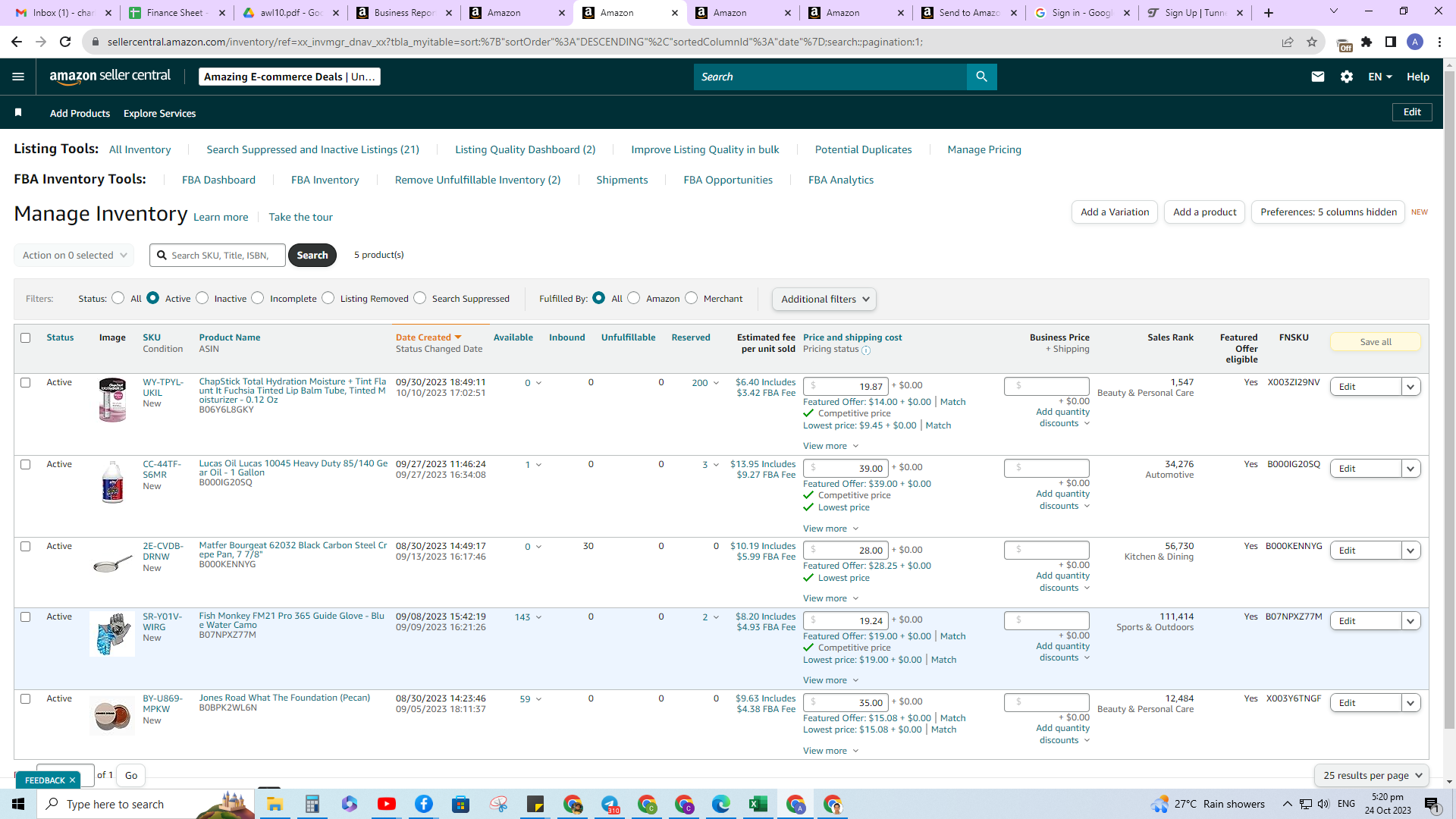Expand Additional filters dropdown

click(824, 299)
